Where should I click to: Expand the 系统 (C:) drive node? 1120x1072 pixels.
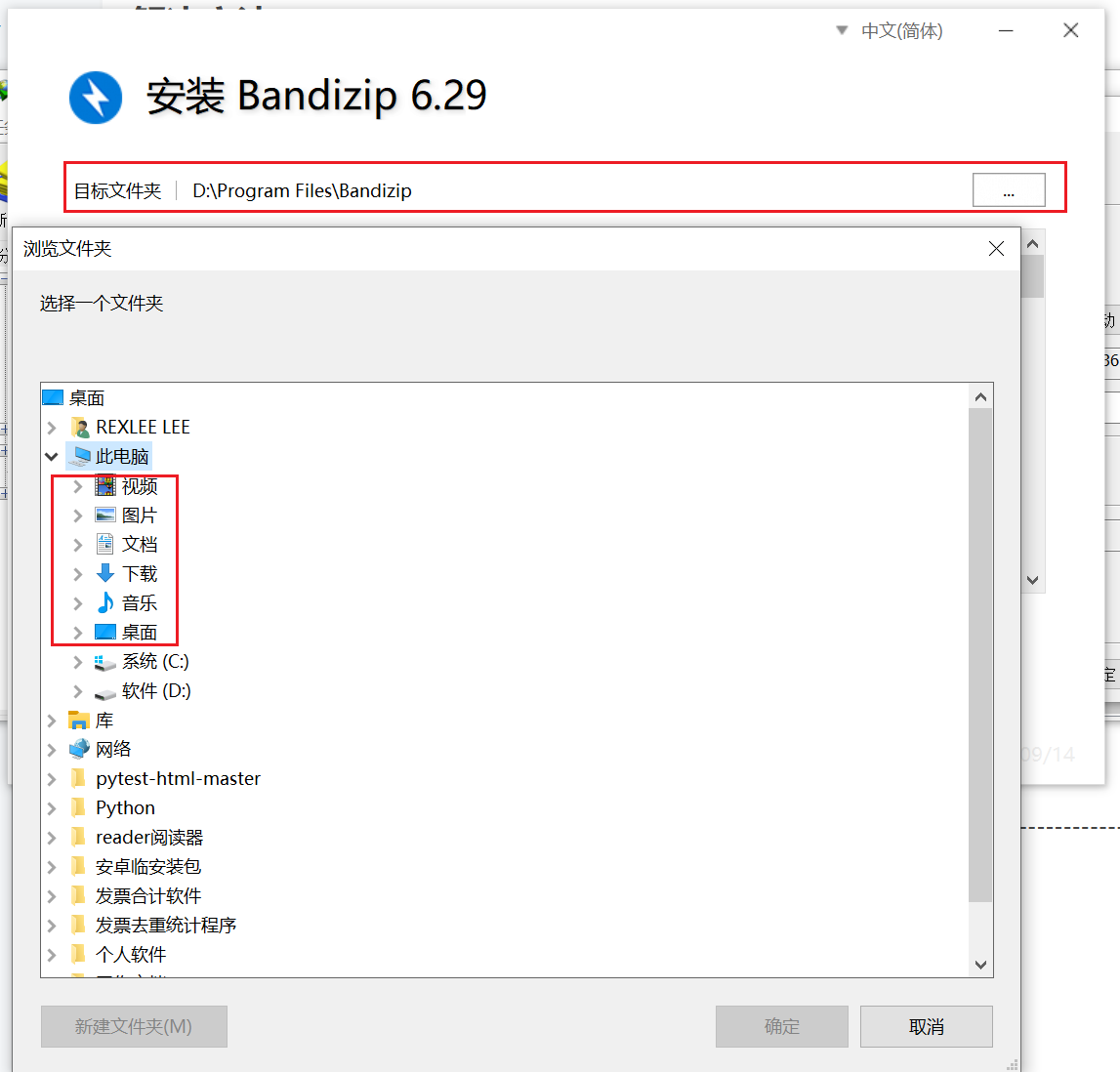click(x=78, y=662)
